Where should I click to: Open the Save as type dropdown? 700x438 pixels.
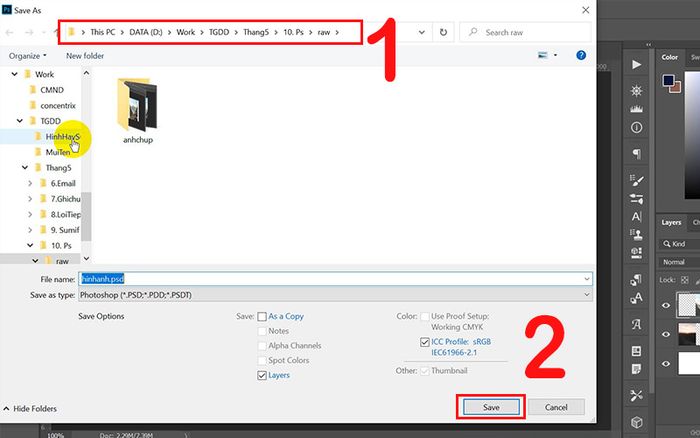click(x=587, y=295)
